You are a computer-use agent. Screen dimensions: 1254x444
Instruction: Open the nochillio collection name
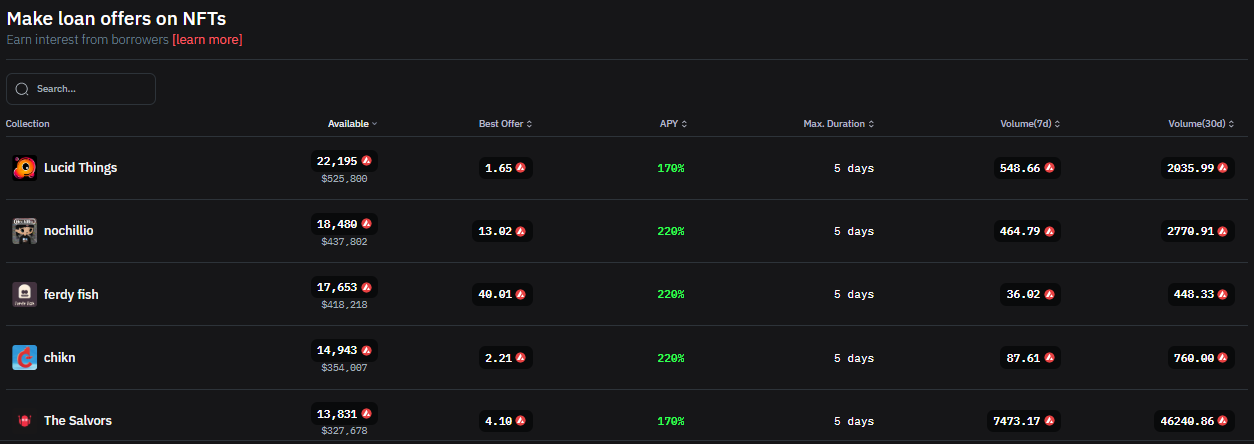(x=69, y=231)
